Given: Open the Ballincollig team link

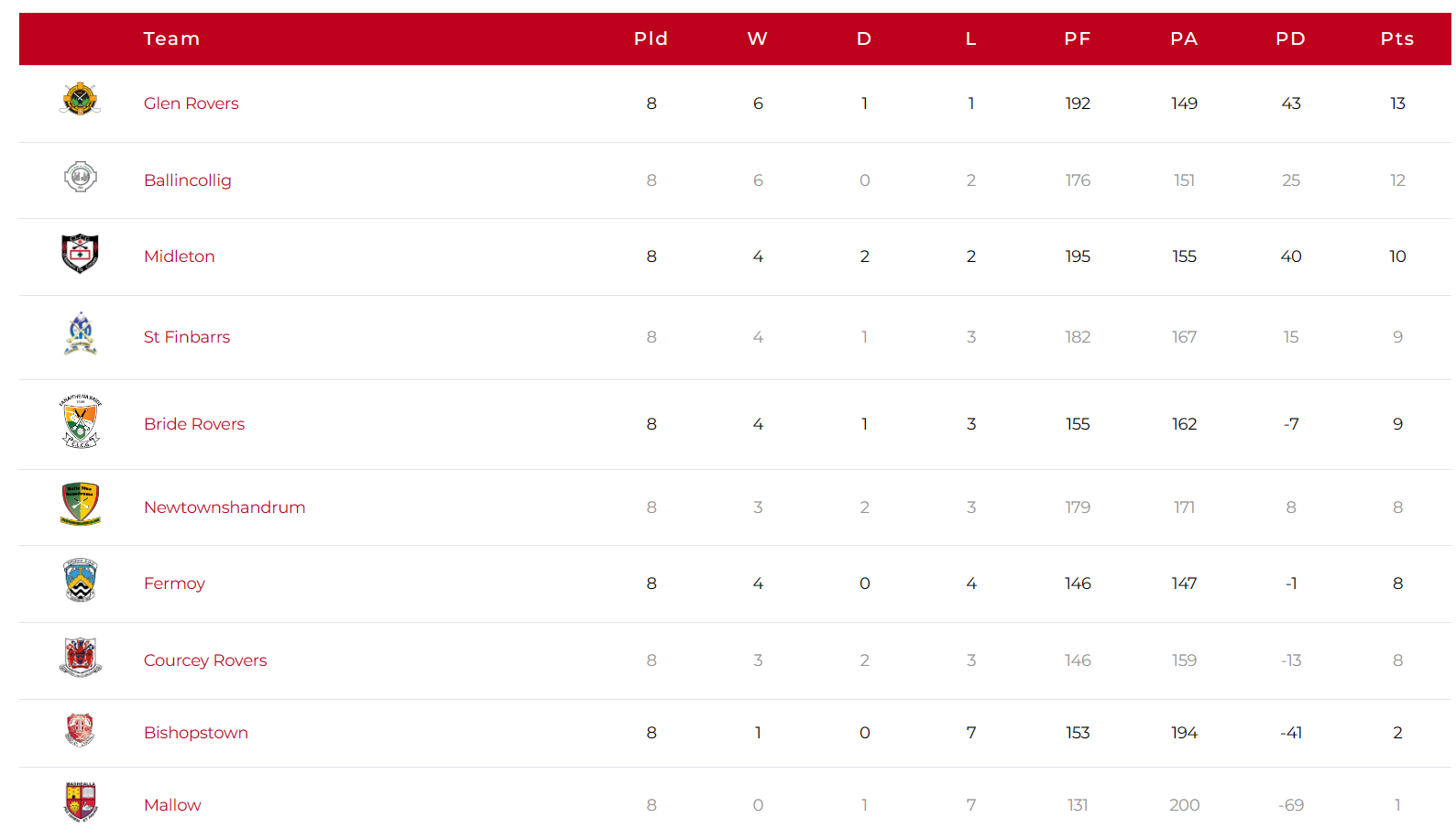Looking at the screenshot, I should tap(188, 180).
